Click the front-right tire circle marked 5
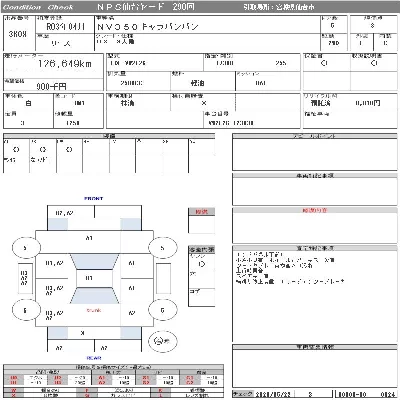Viewport: 400px width, 400px height. [162, 248]
